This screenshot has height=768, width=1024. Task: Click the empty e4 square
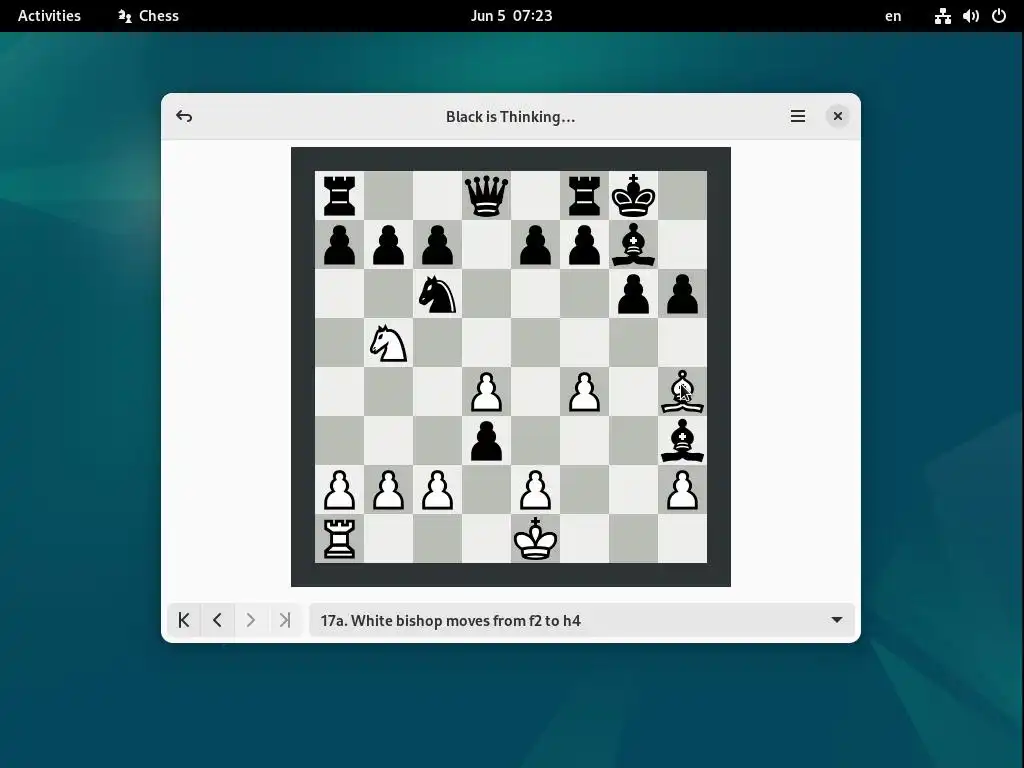pyautogui.click(x=536, y=391)
